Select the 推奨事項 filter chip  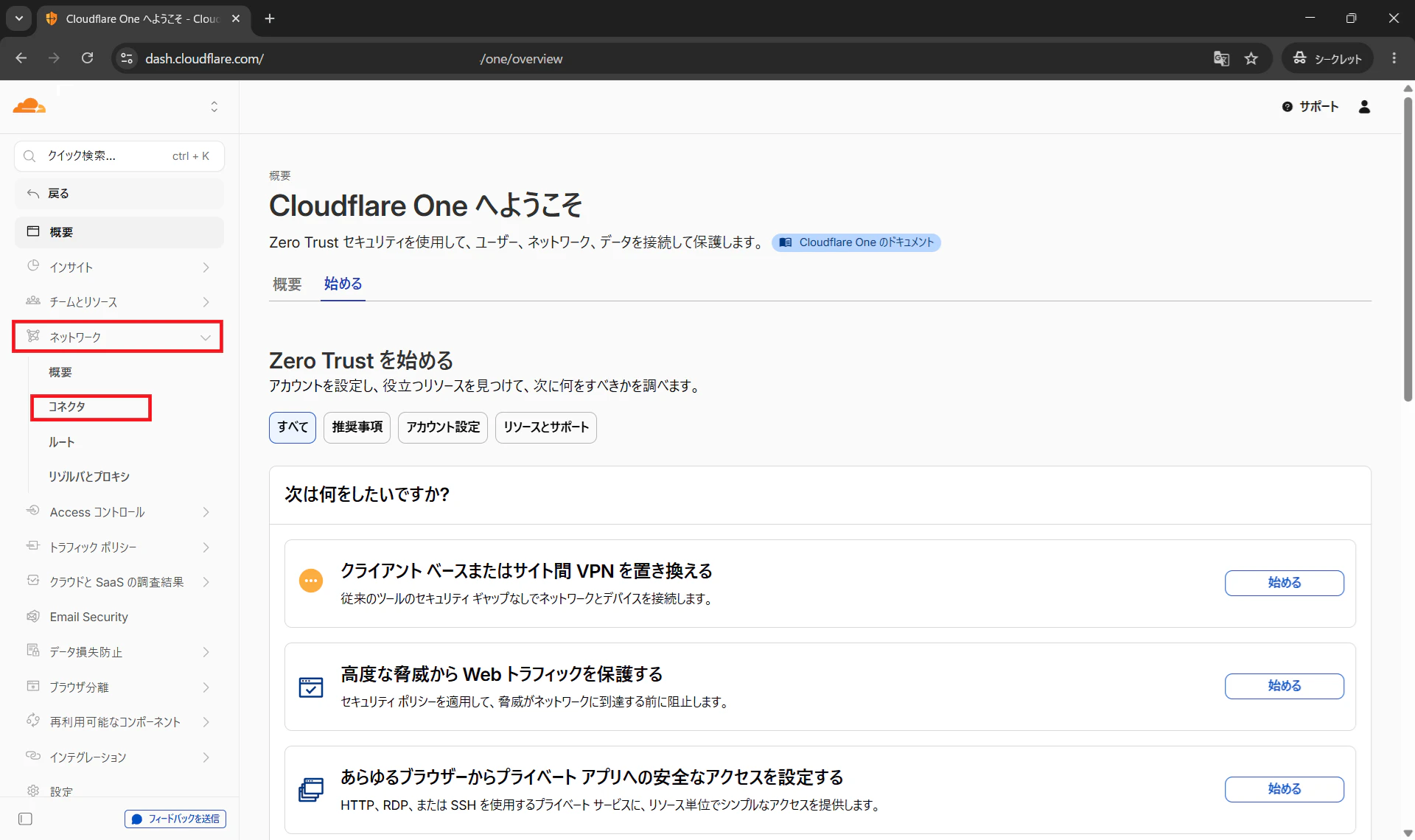[357, 427]
